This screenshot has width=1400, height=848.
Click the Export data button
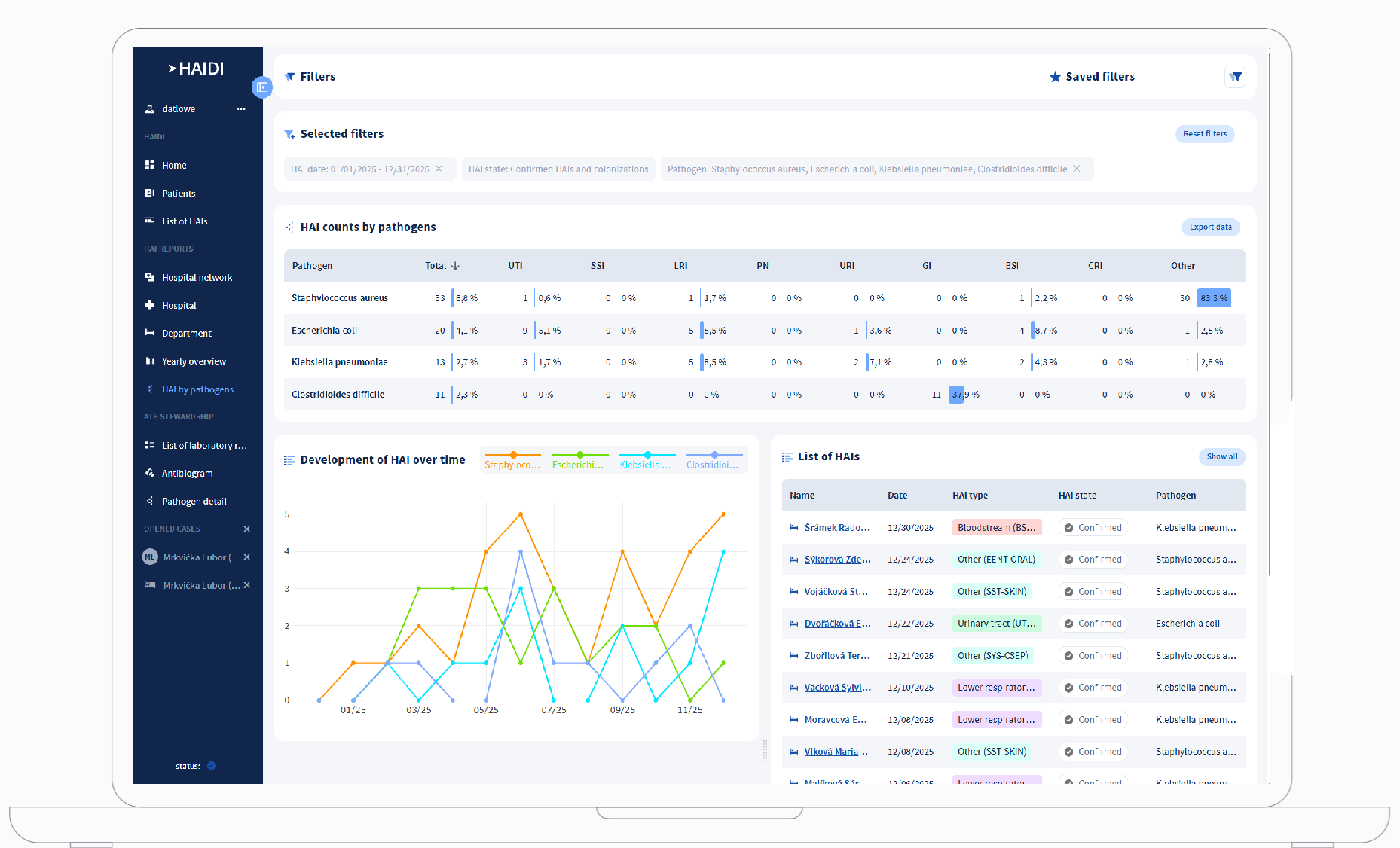click(x=1210, y=227)
